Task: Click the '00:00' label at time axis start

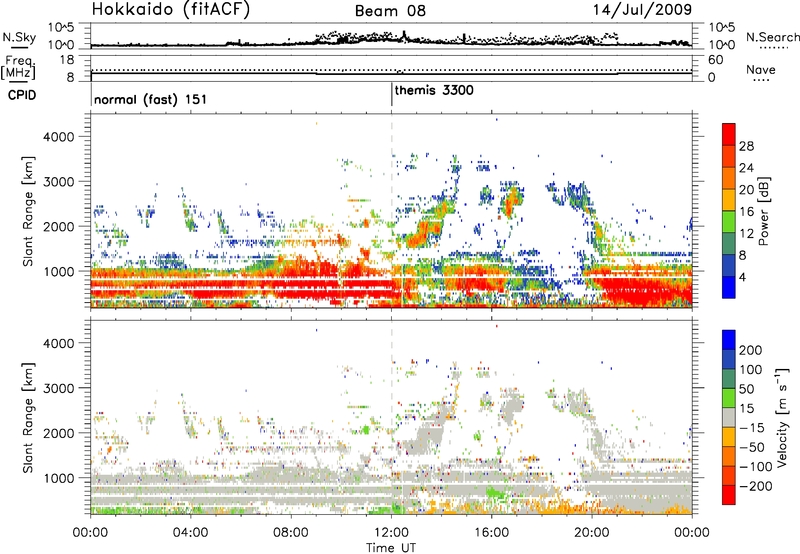Action: click(x=90, y=533)
